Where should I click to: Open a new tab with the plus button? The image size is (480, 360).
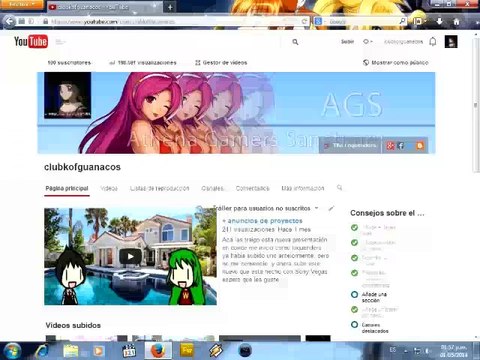170,7
